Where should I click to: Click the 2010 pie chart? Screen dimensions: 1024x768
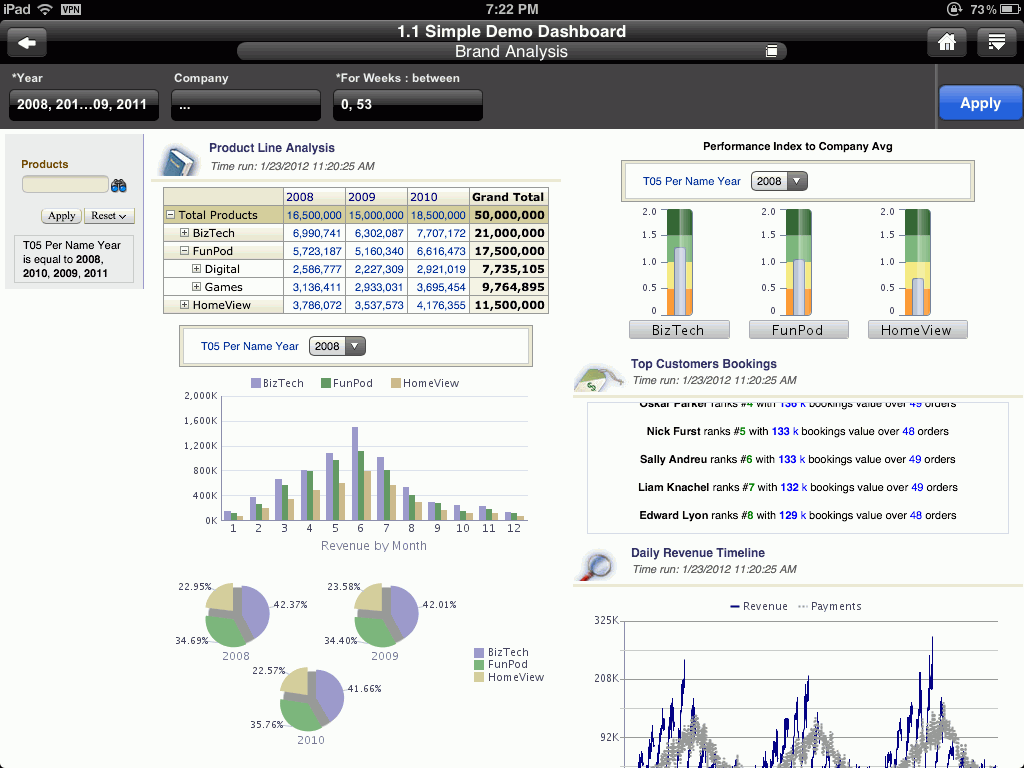click(312, 699)
